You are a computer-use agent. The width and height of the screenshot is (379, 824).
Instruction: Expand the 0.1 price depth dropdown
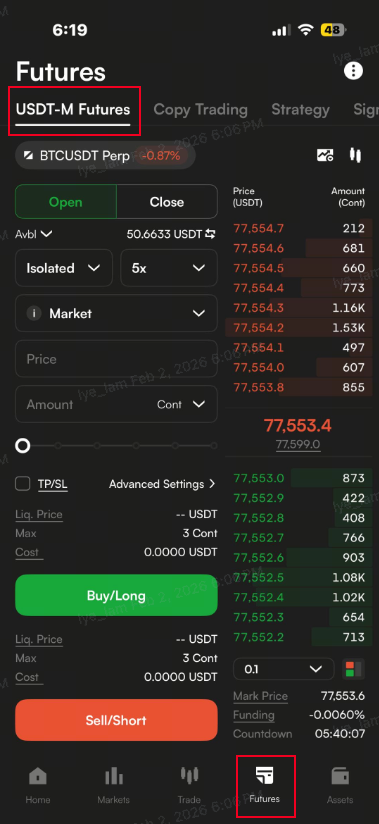click(283, 669)
